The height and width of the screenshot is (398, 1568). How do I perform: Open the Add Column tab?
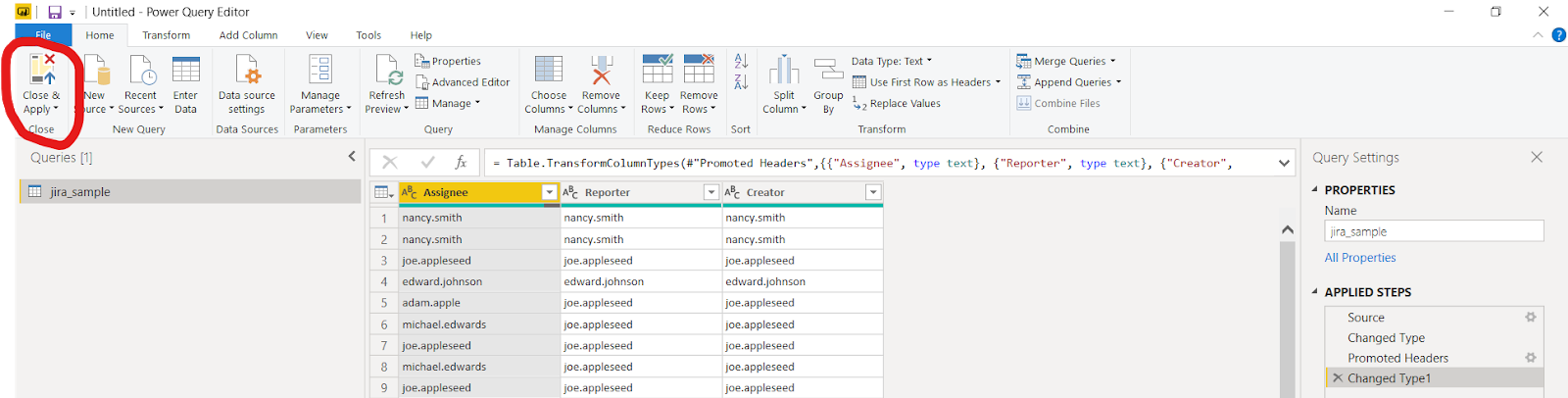pos(248,35)
